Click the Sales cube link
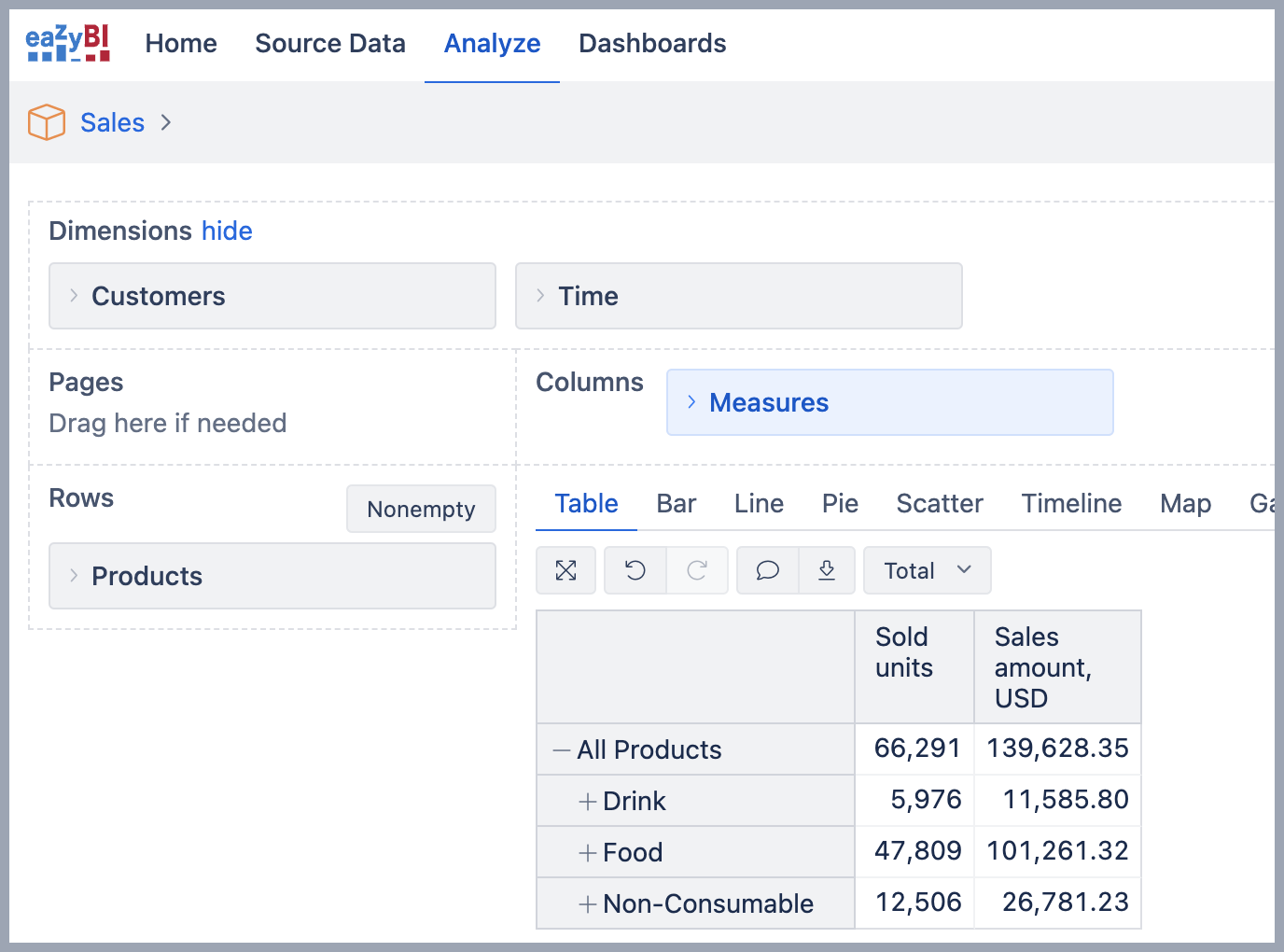This screenshot has height=952, width=1284. [112, 122]
